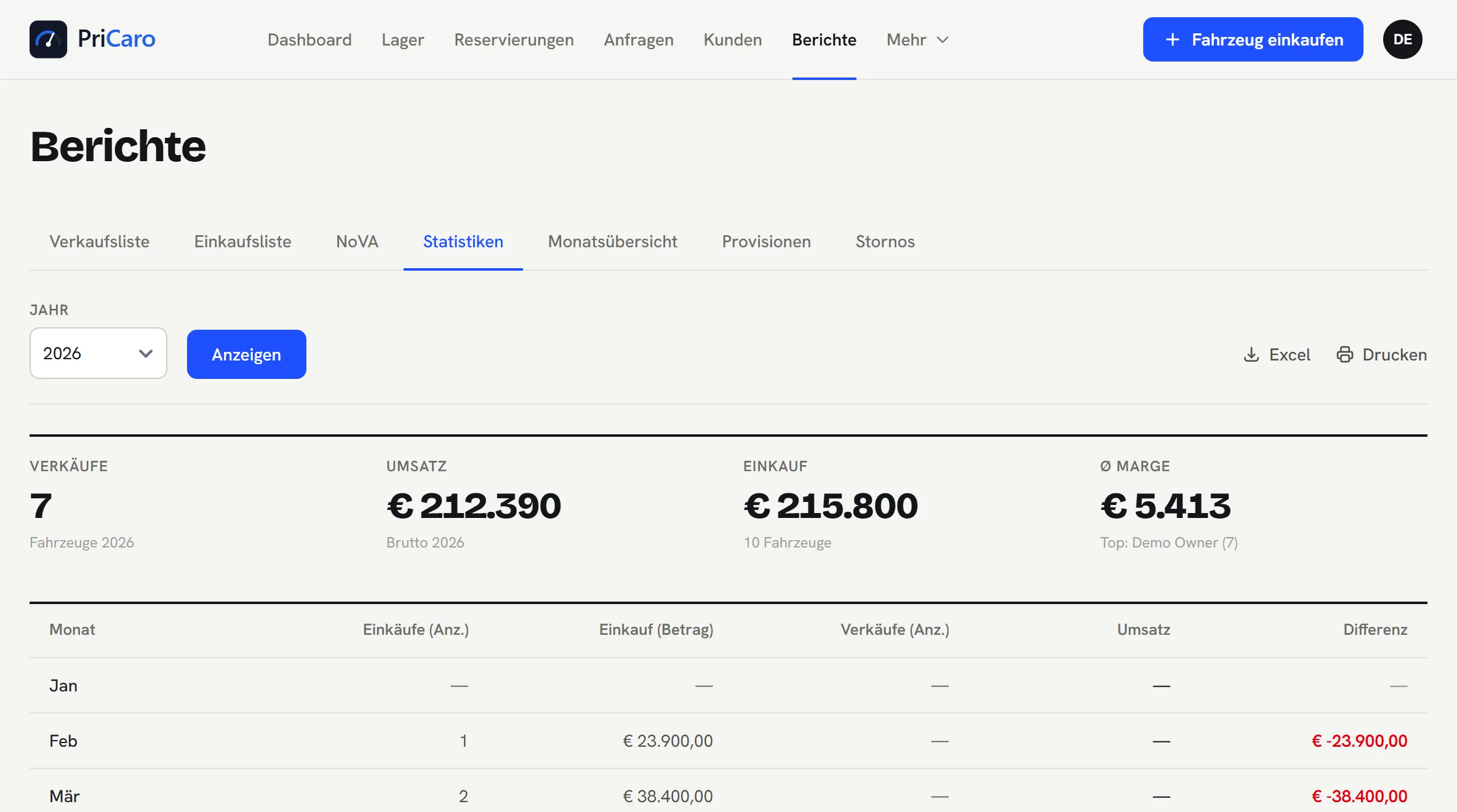Expand the Mehr navigation dropdown

[917, 39]
